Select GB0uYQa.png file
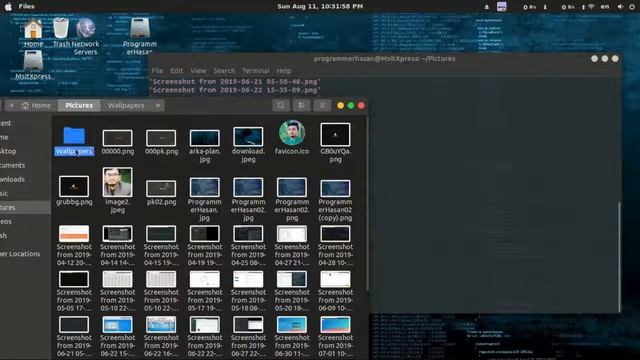 pyautogui.click(x=335, y=135)
